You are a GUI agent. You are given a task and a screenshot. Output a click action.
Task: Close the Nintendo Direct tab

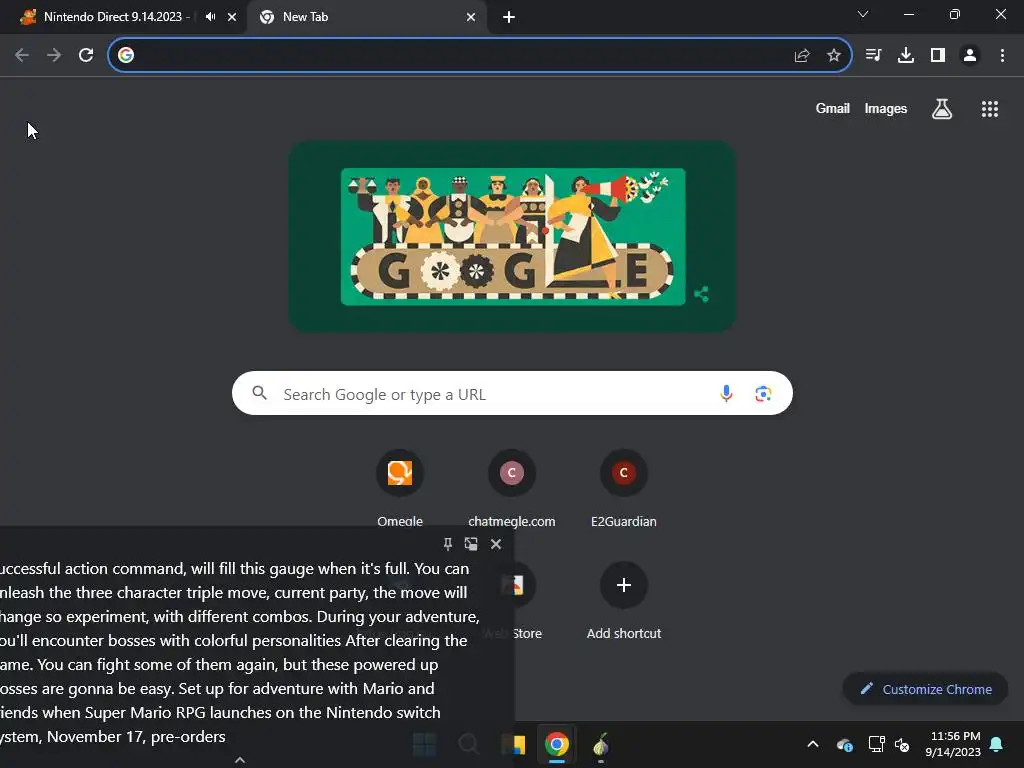tap(232, 17)
